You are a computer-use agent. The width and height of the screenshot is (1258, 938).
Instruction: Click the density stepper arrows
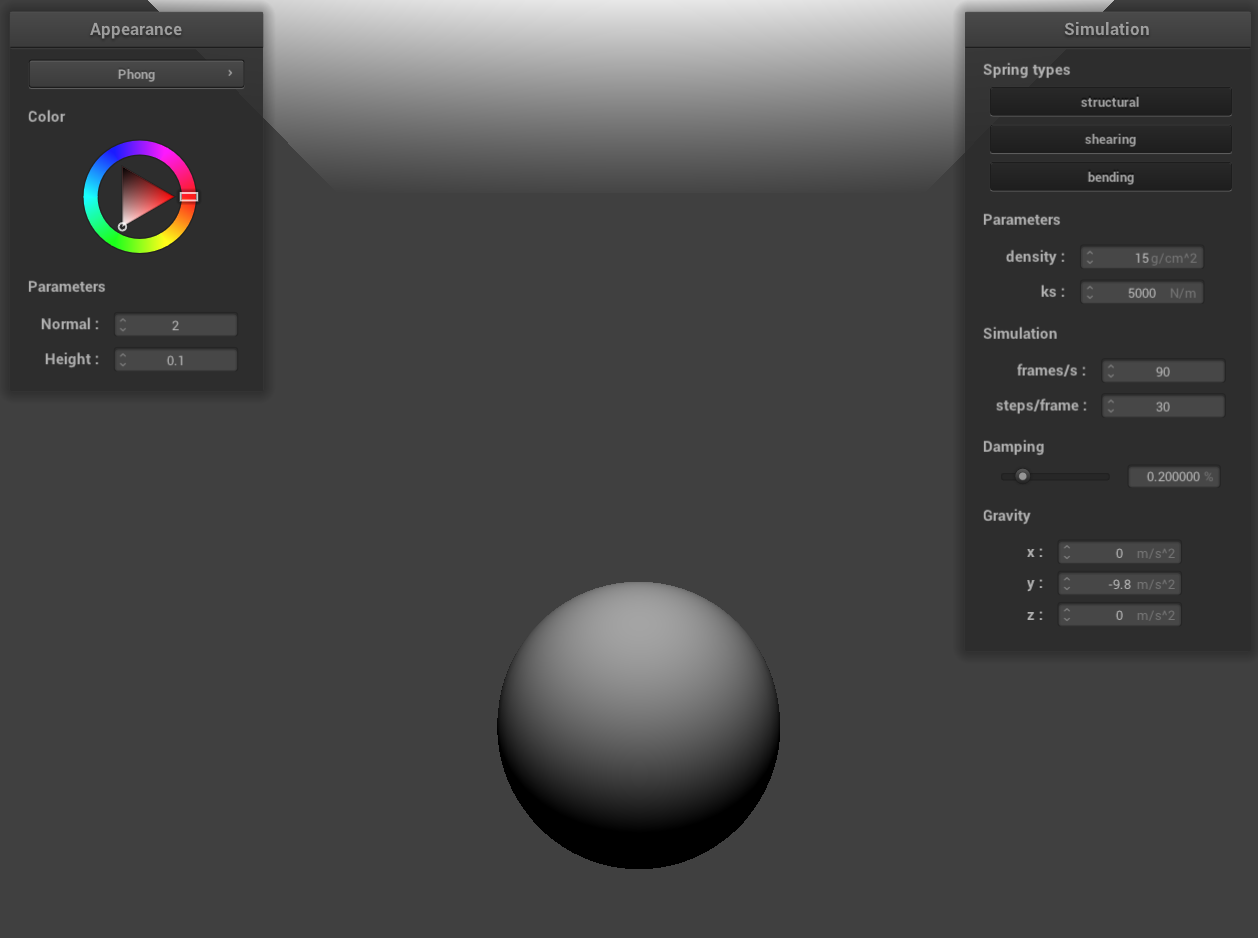point(1089,258)
